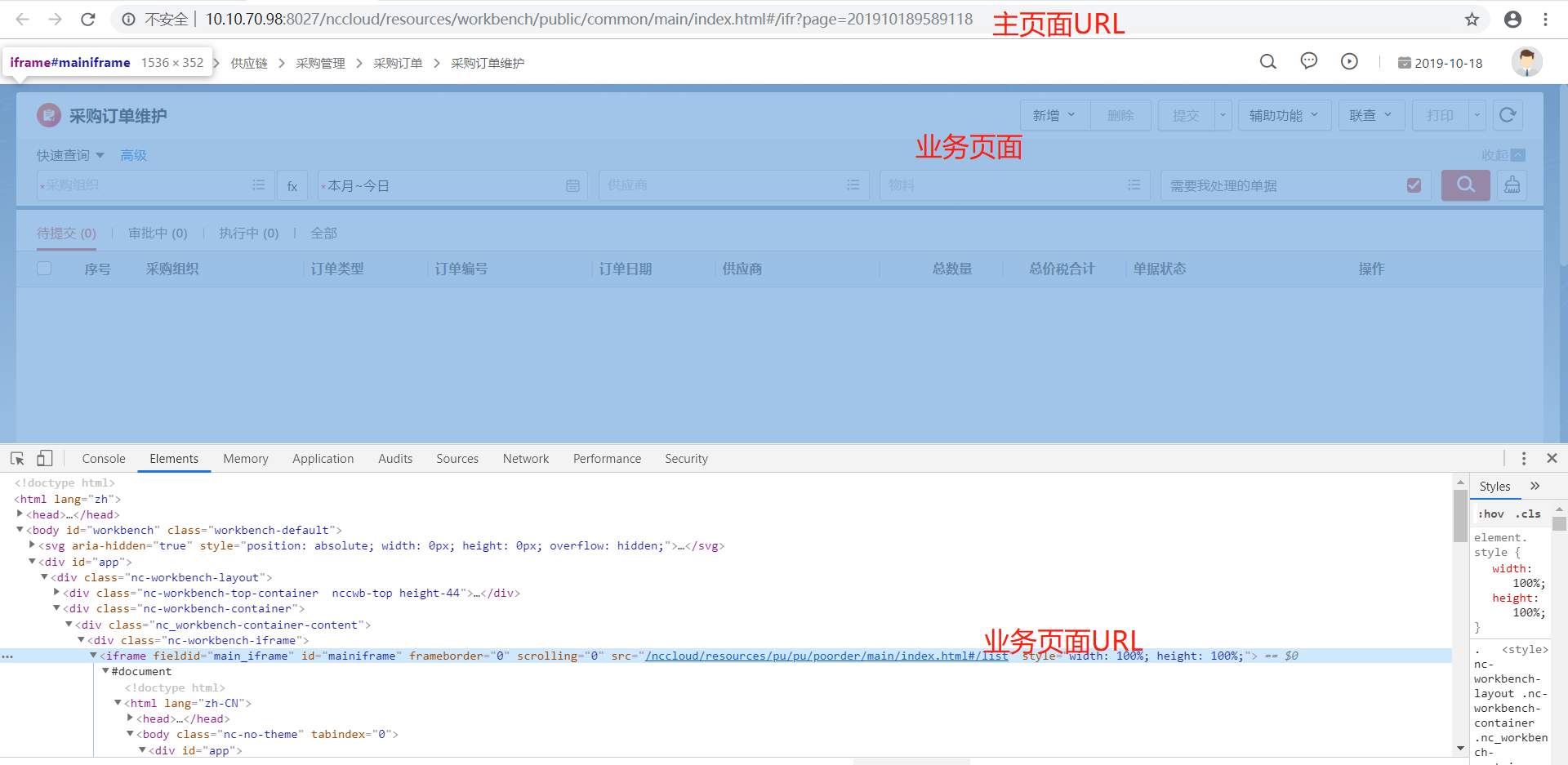Open the Network tab

(x=526, y=459)
